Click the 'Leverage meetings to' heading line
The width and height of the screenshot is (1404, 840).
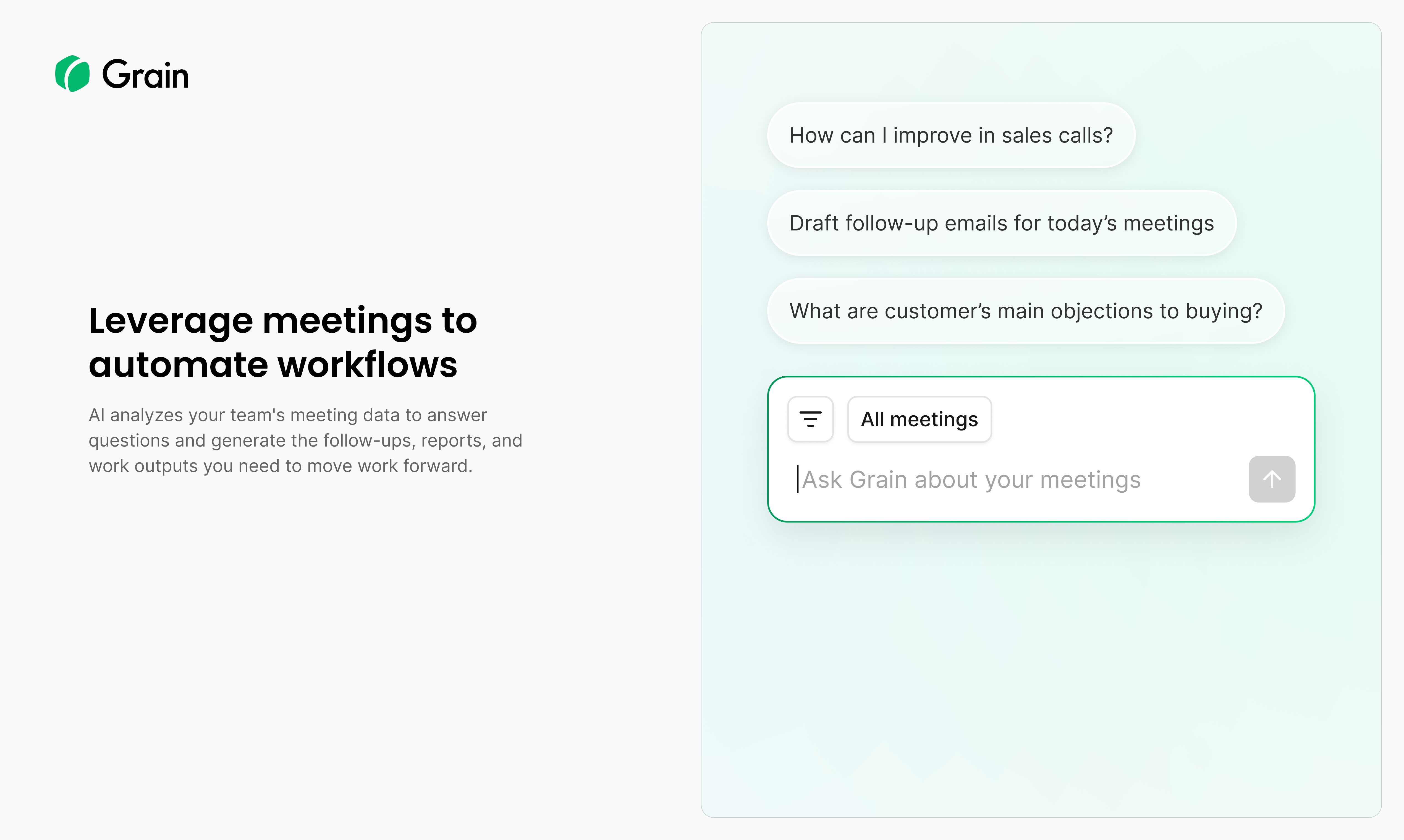click(282, 320)
